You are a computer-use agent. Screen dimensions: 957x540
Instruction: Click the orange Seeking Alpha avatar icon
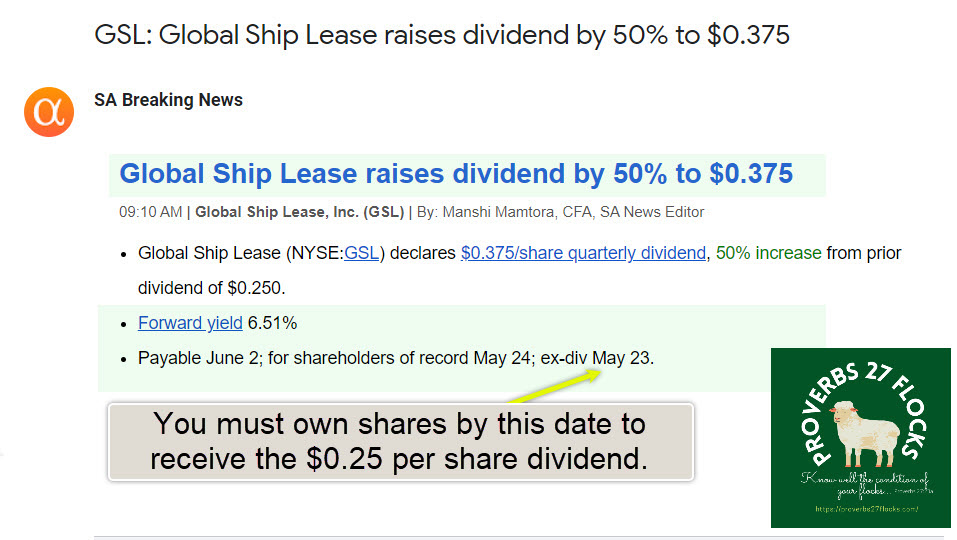(49, 110)
